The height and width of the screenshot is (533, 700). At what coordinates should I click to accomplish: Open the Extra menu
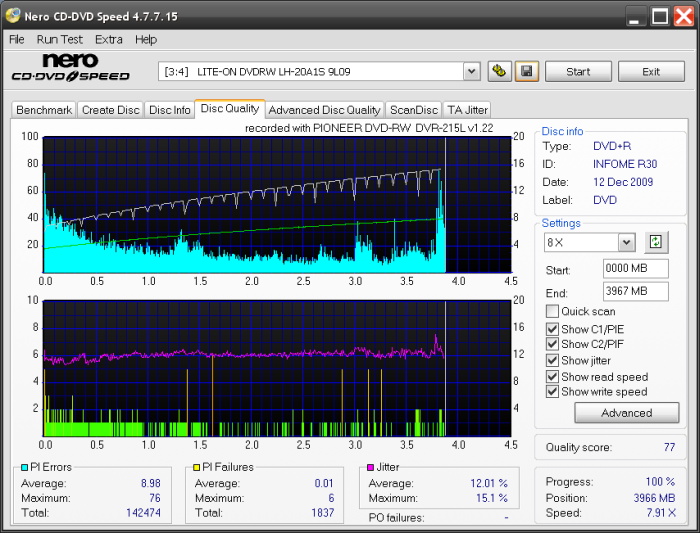108,39
